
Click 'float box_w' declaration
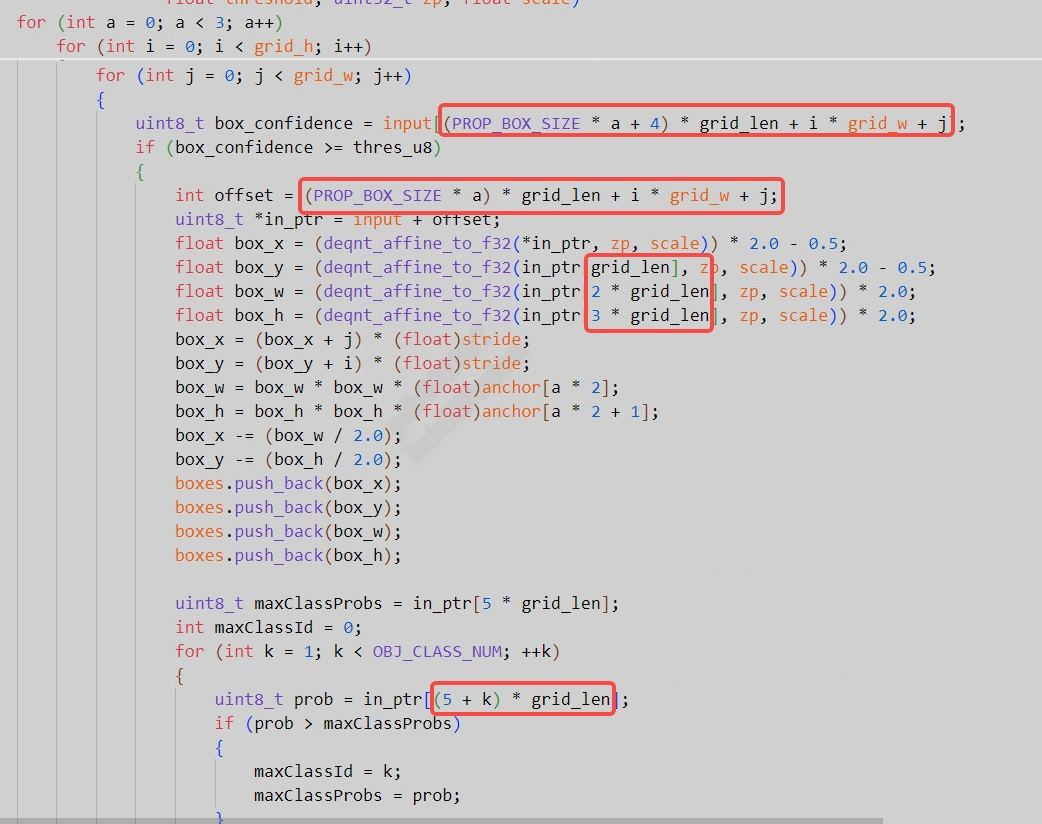pos(229,291)
